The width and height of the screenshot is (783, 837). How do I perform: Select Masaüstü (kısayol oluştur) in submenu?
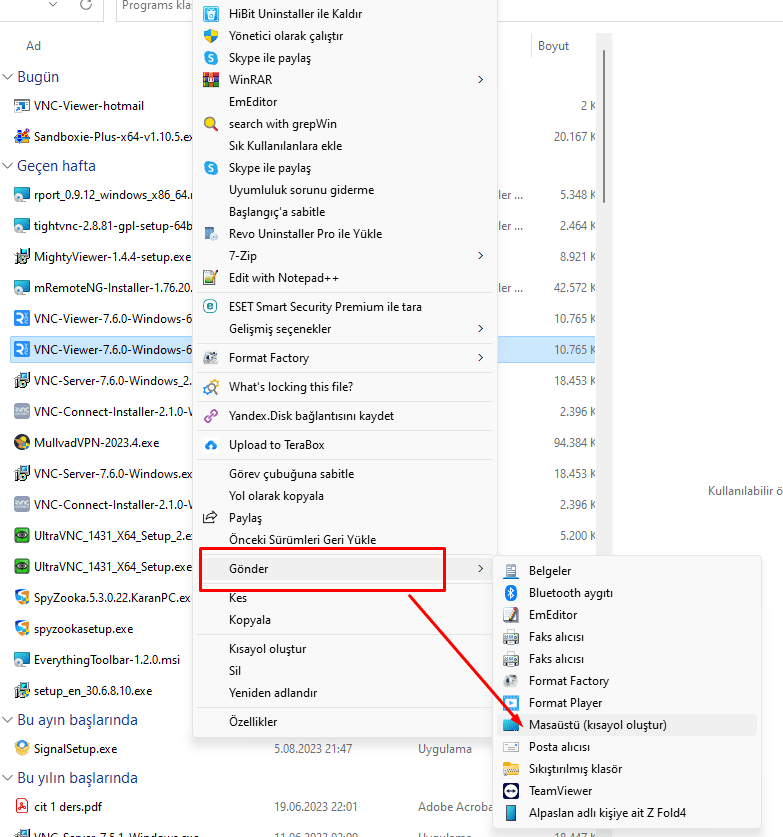click(x=627, y=725)
